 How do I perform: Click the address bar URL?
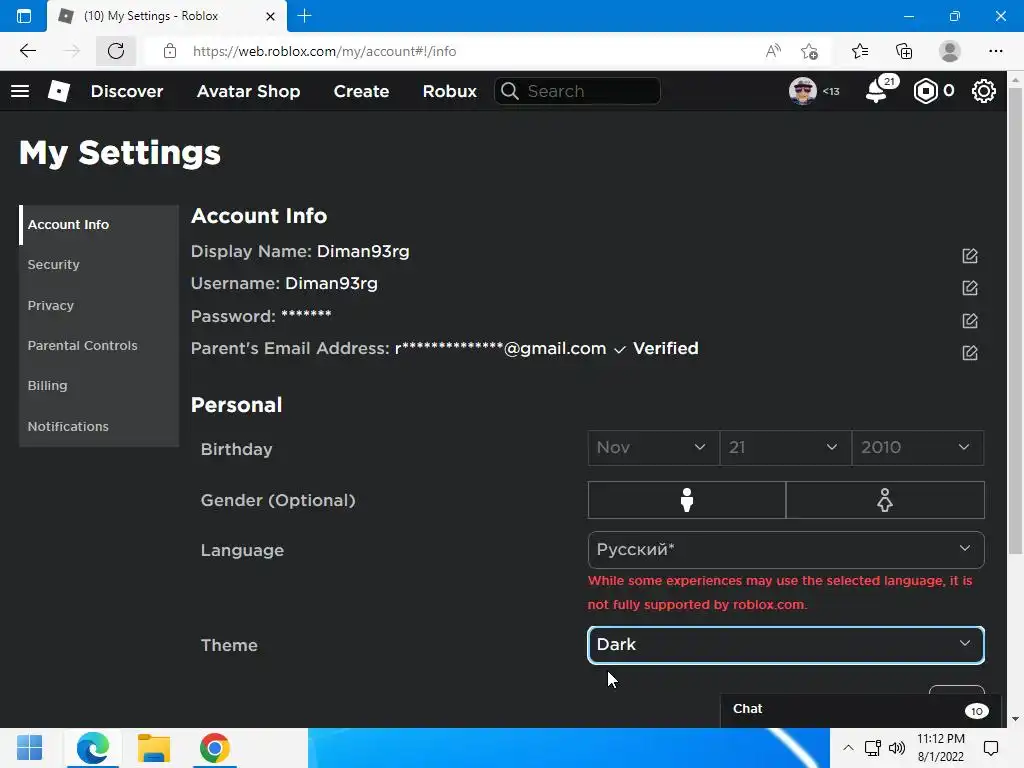325,51
